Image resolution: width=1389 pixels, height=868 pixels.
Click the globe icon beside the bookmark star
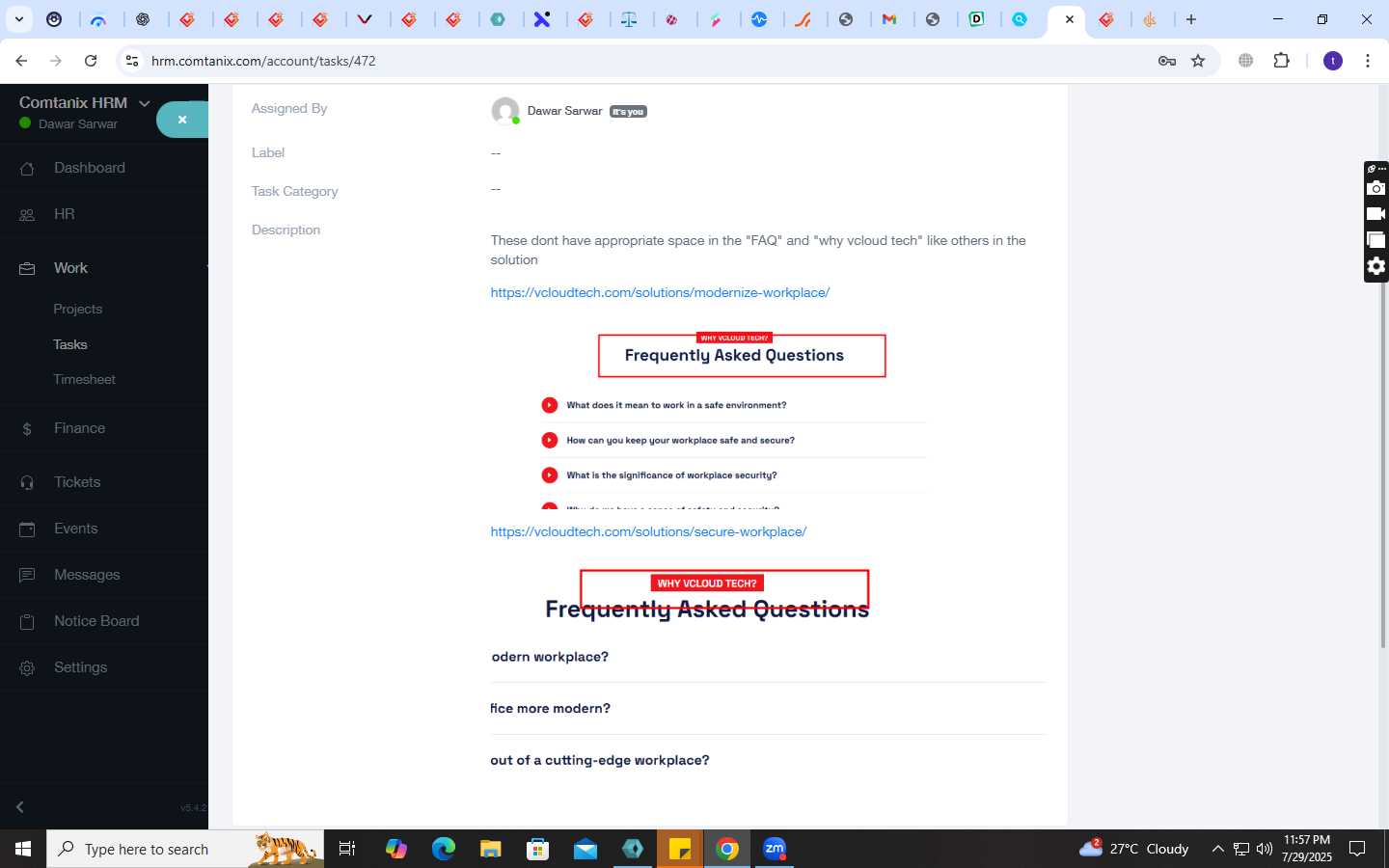tap(1246, 61)
